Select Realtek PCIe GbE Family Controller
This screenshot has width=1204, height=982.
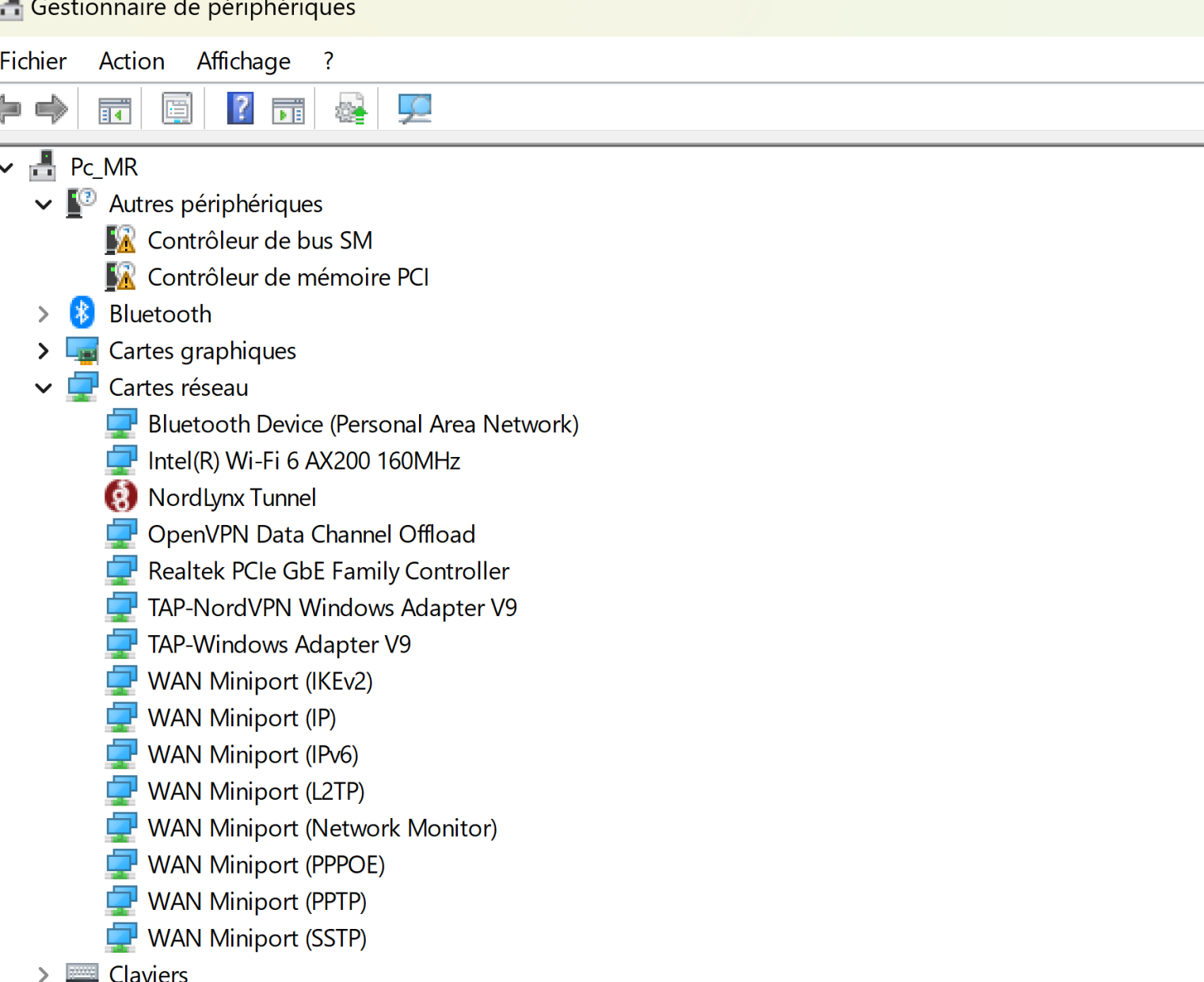click(x=328, y=571)
